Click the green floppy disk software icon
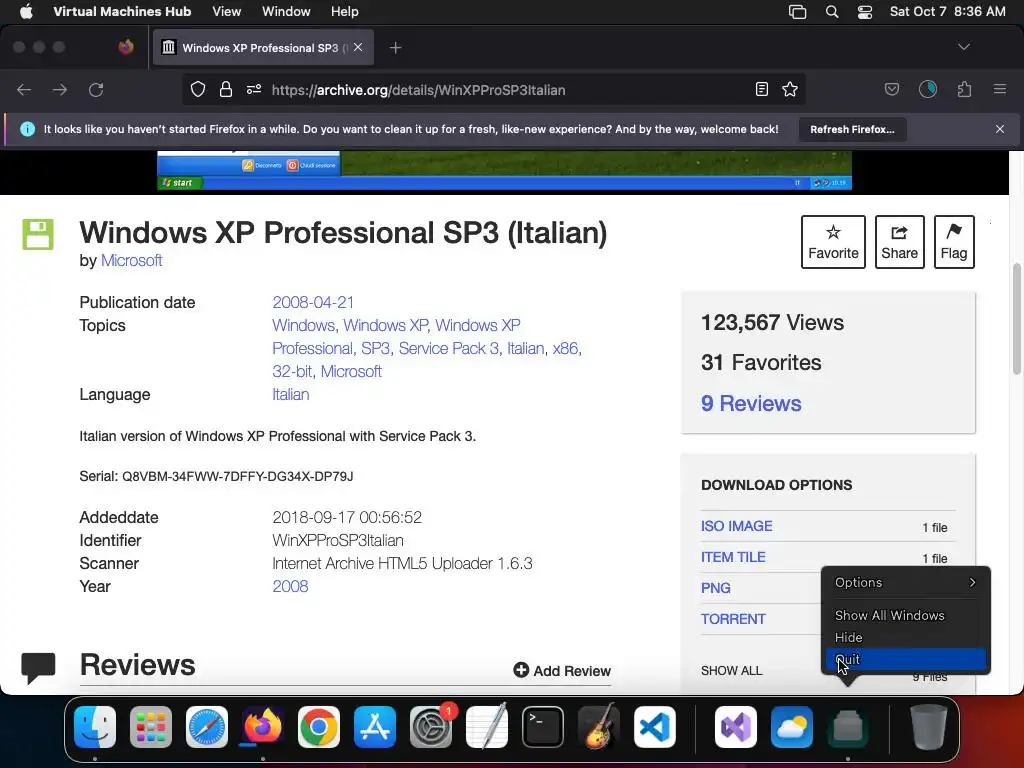The height and width of the screenshot is (768, 1024). click(38, 234)
